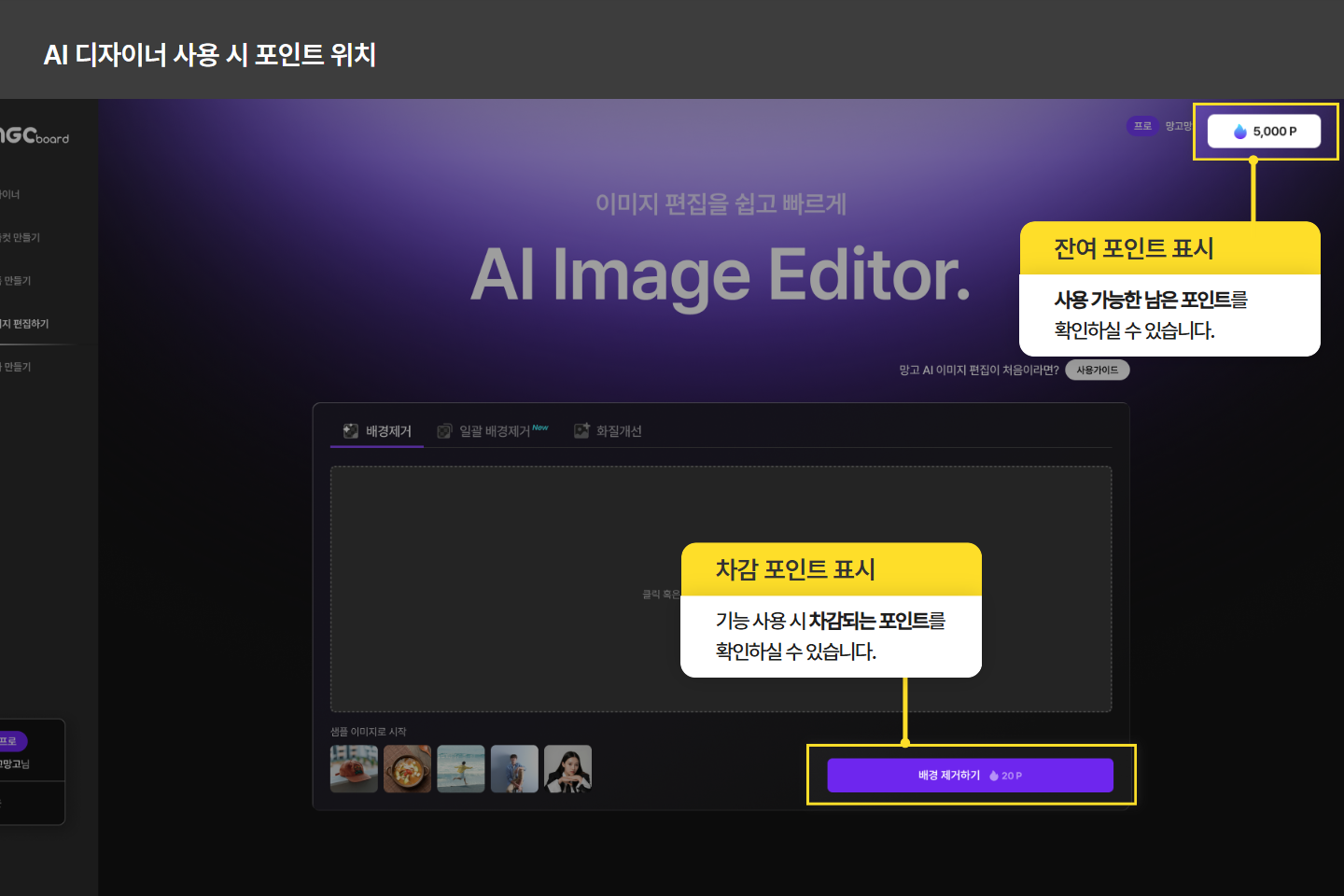Open the 컷 만들기 sidebar item
1344x896 pixels.
point(21,238)
